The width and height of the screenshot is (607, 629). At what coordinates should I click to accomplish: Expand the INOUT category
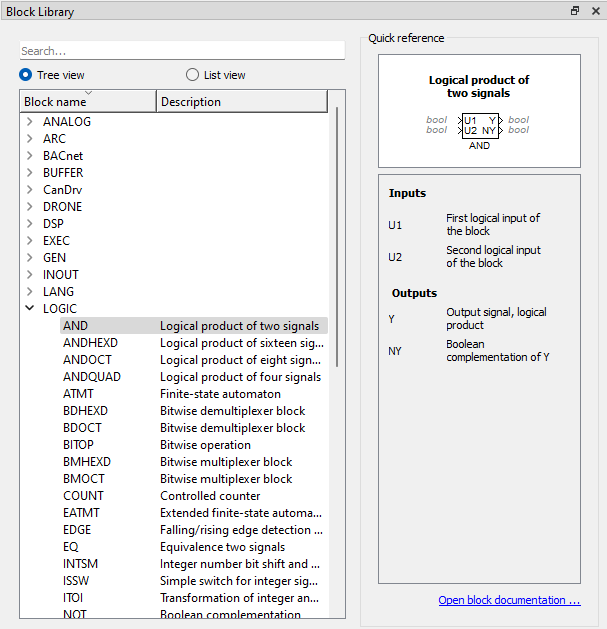30,274
